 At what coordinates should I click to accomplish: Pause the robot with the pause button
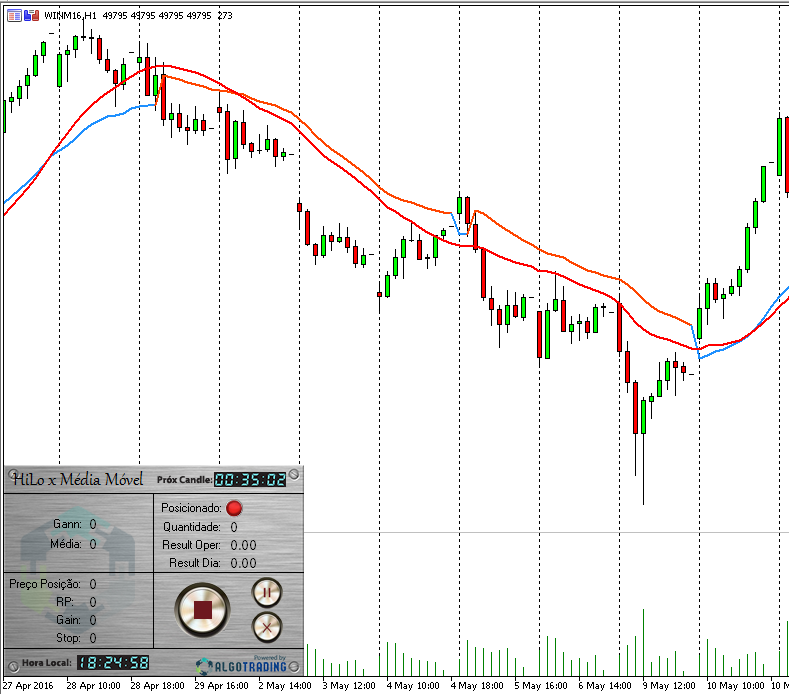(267, 593)
